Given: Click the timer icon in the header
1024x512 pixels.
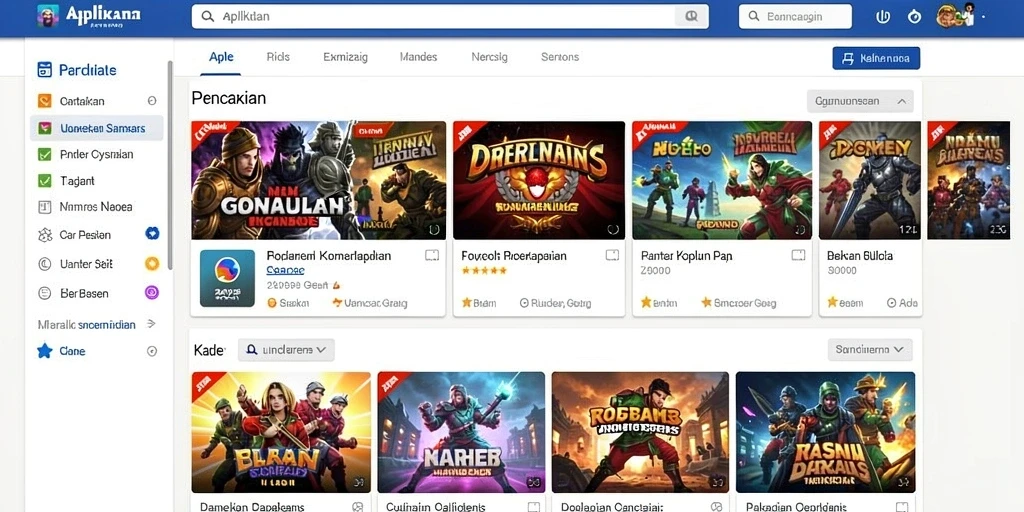Looking at the screenshot, I should pos(914,17).
